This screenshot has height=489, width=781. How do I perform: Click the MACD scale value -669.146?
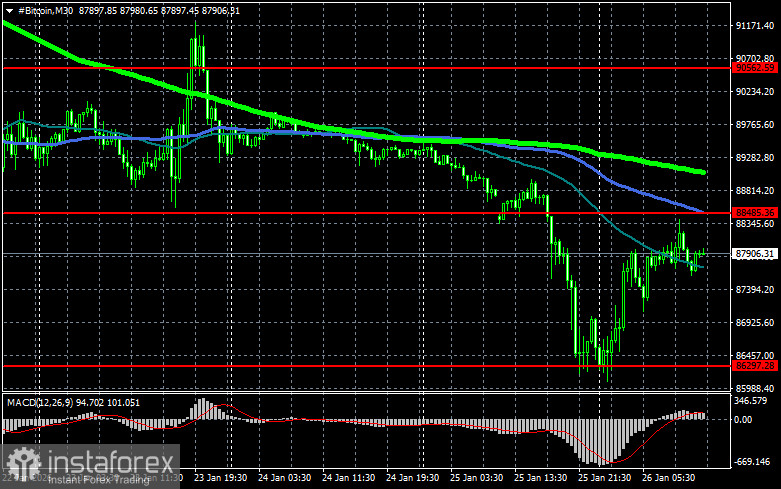(x=752, y=462)
